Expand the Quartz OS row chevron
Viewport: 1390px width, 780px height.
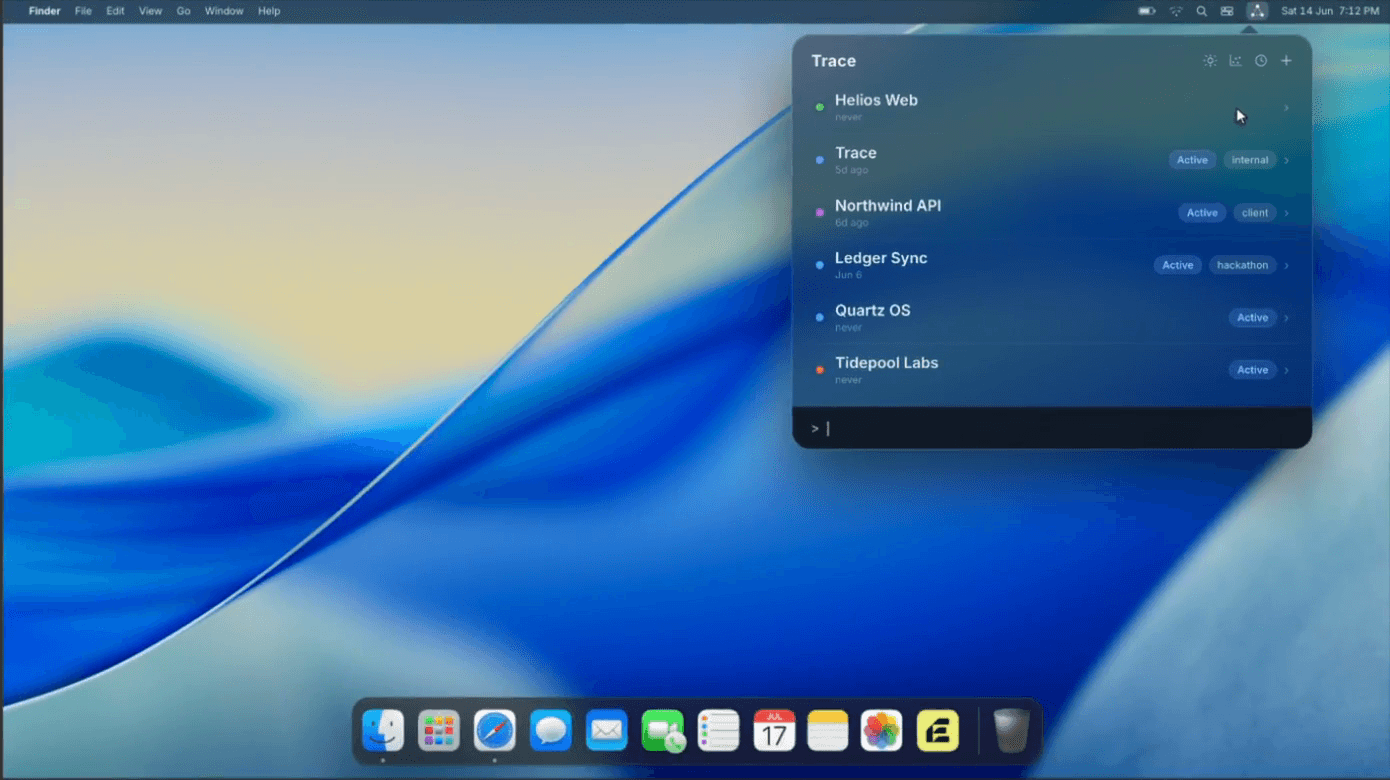click(x=1286, y=318)
